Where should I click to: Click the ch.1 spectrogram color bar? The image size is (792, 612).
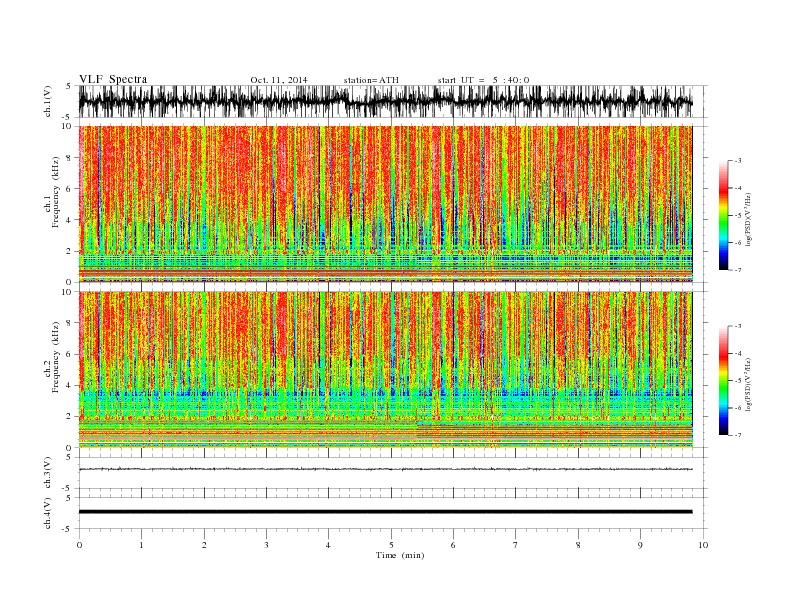click(723, 216)
